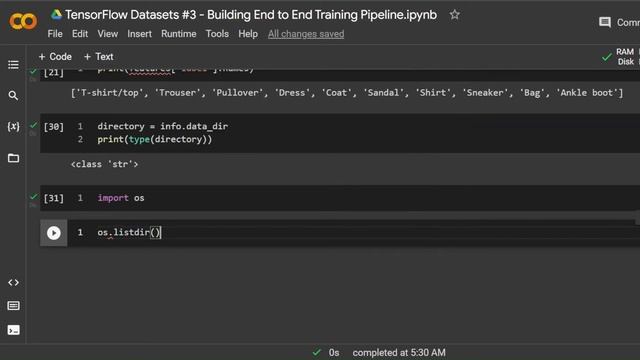The height and width of the screenshot is (360, 640).
Task: Add a new Code cell
Action: click(x=55, y=57)
